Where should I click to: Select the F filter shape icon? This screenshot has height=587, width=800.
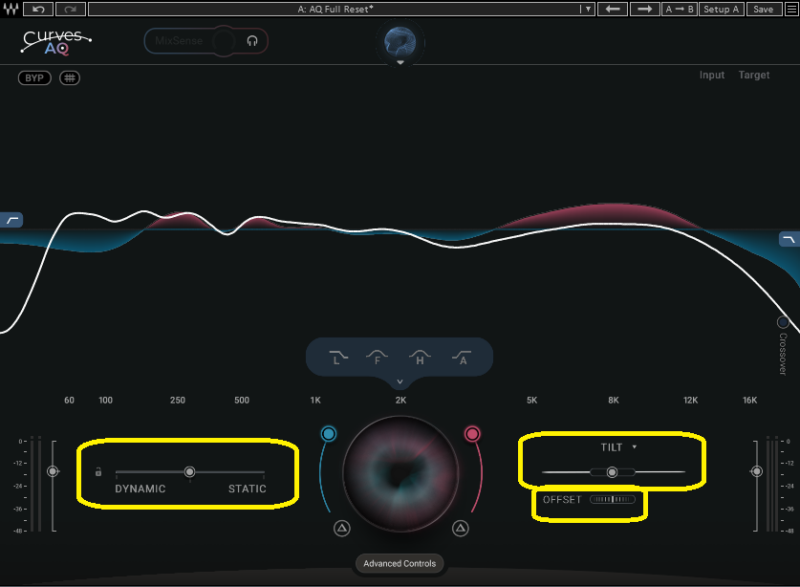pyautogui.click(x=378, y=356)
